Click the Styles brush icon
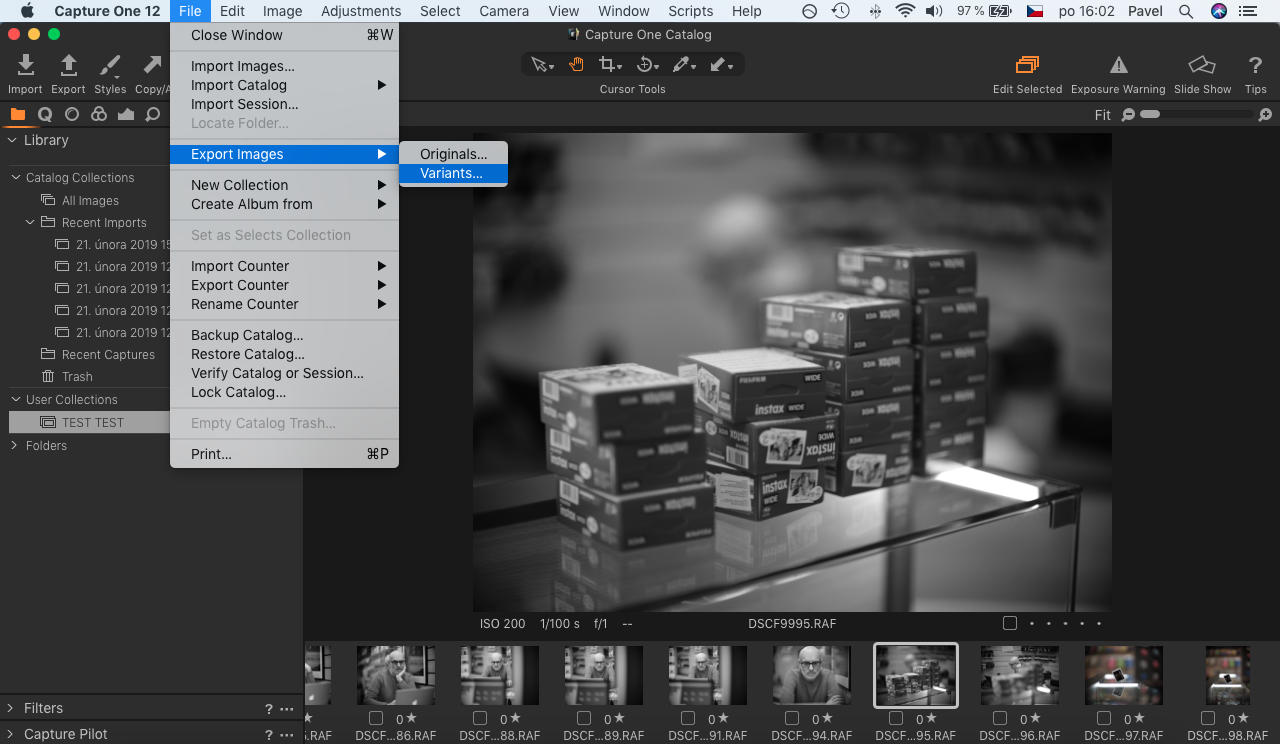Viewport: 1280px width, 744px height. coord(110,65)
